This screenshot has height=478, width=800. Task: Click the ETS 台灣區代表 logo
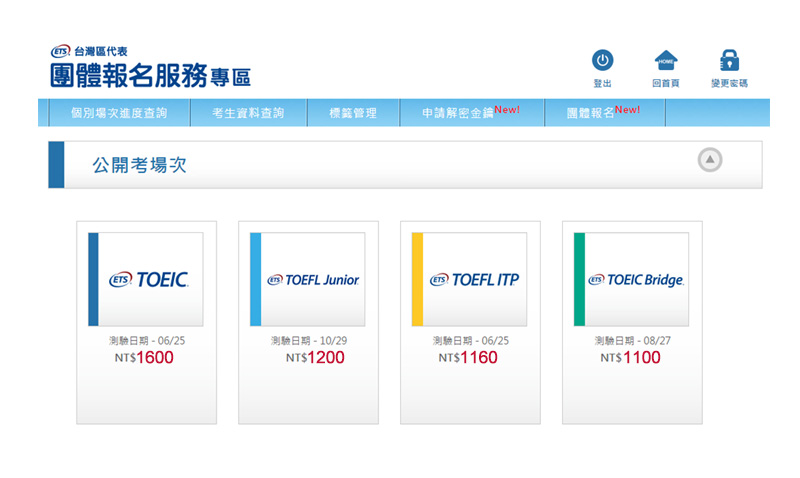click(89, 51)
